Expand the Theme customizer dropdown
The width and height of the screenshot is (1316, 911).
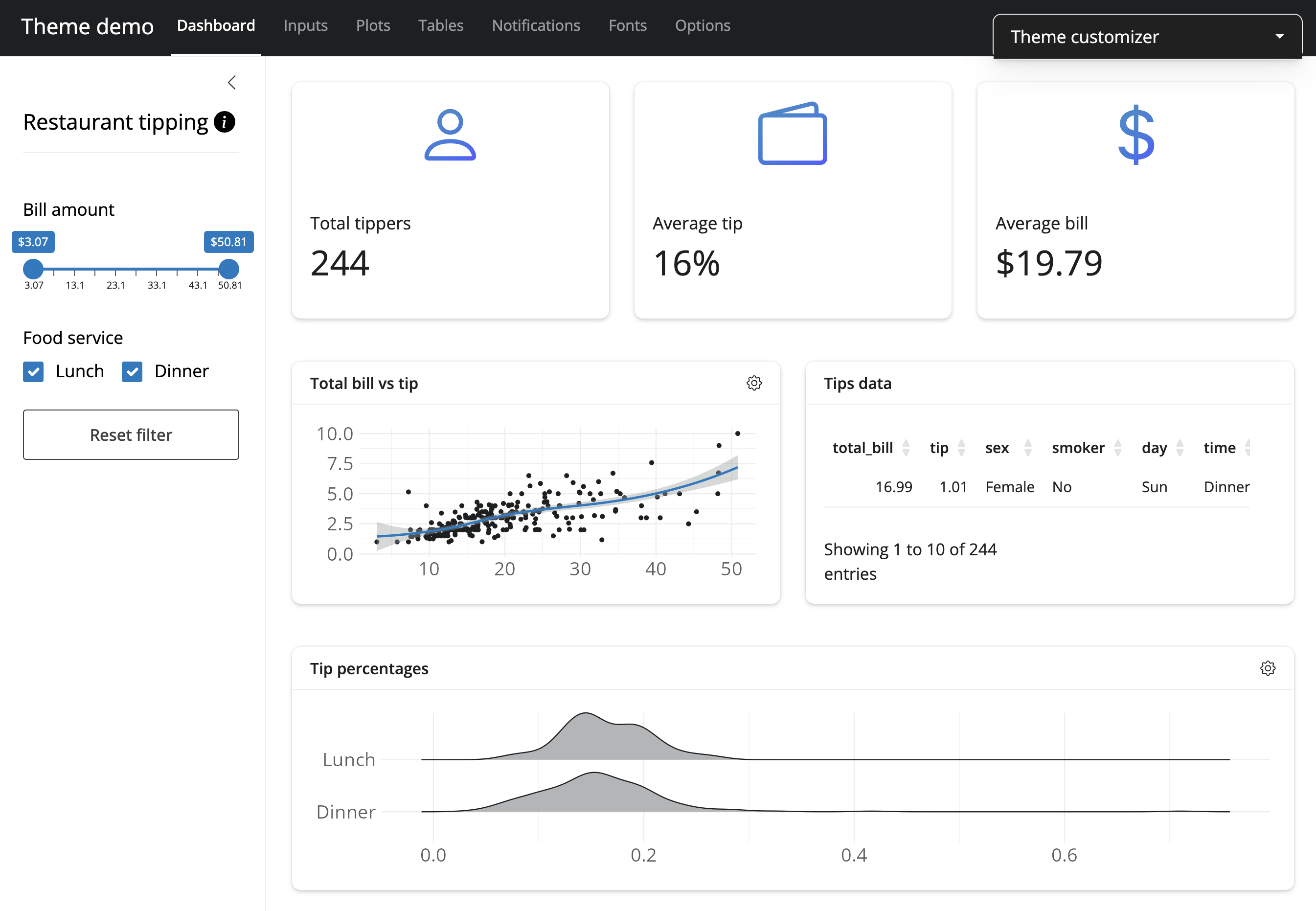click(1147, 37)
